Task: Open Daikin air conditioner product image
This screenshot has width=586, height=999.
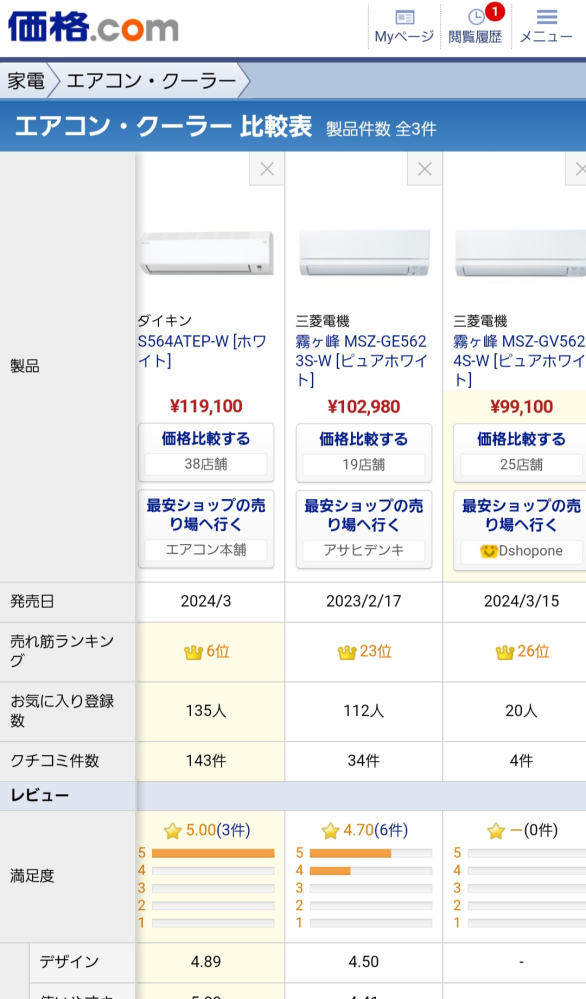Action: (206, 253)
